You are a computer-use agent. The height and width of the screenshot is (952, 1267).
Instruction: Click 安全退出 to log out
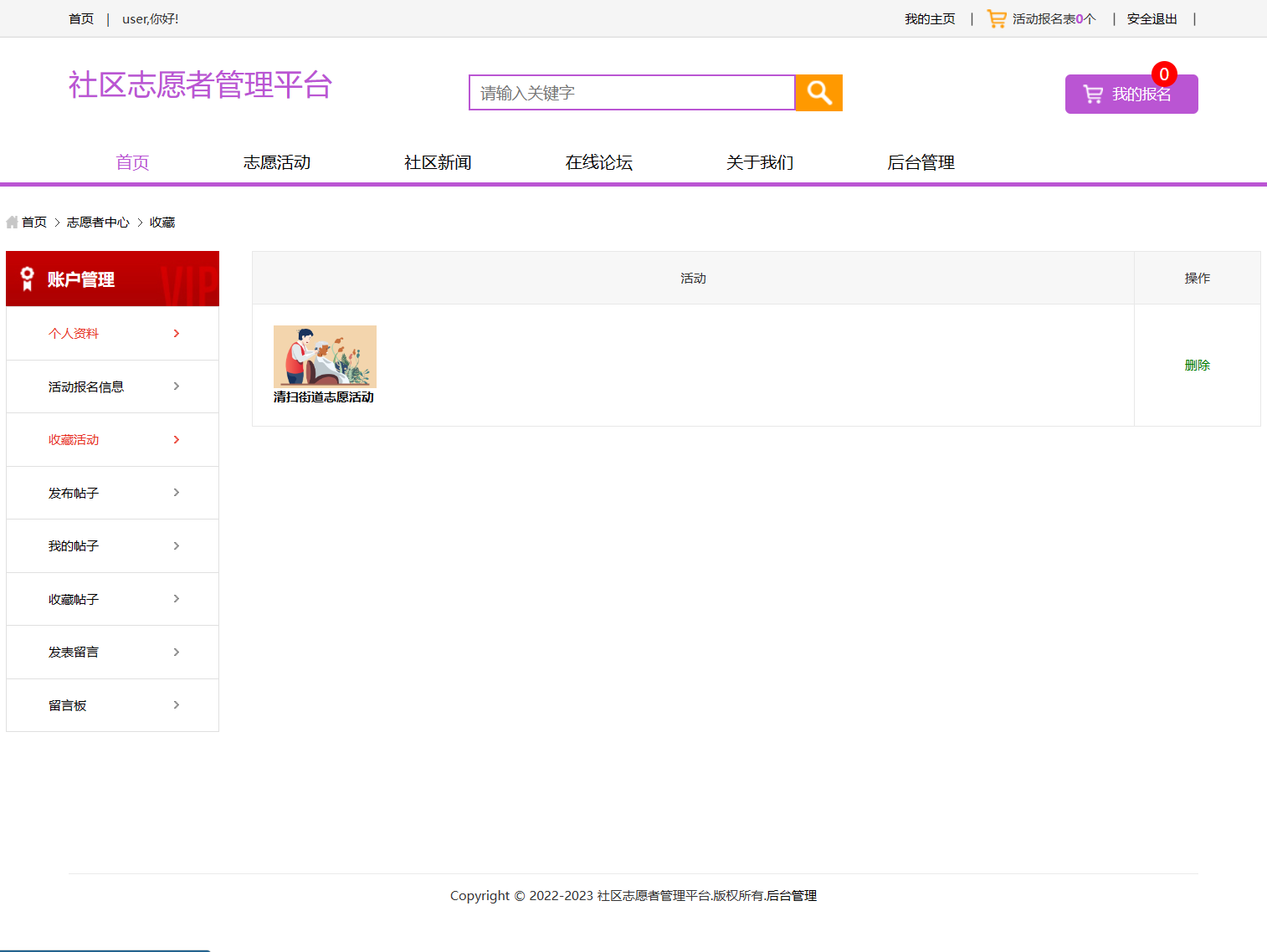click(x=1152, y=18)
